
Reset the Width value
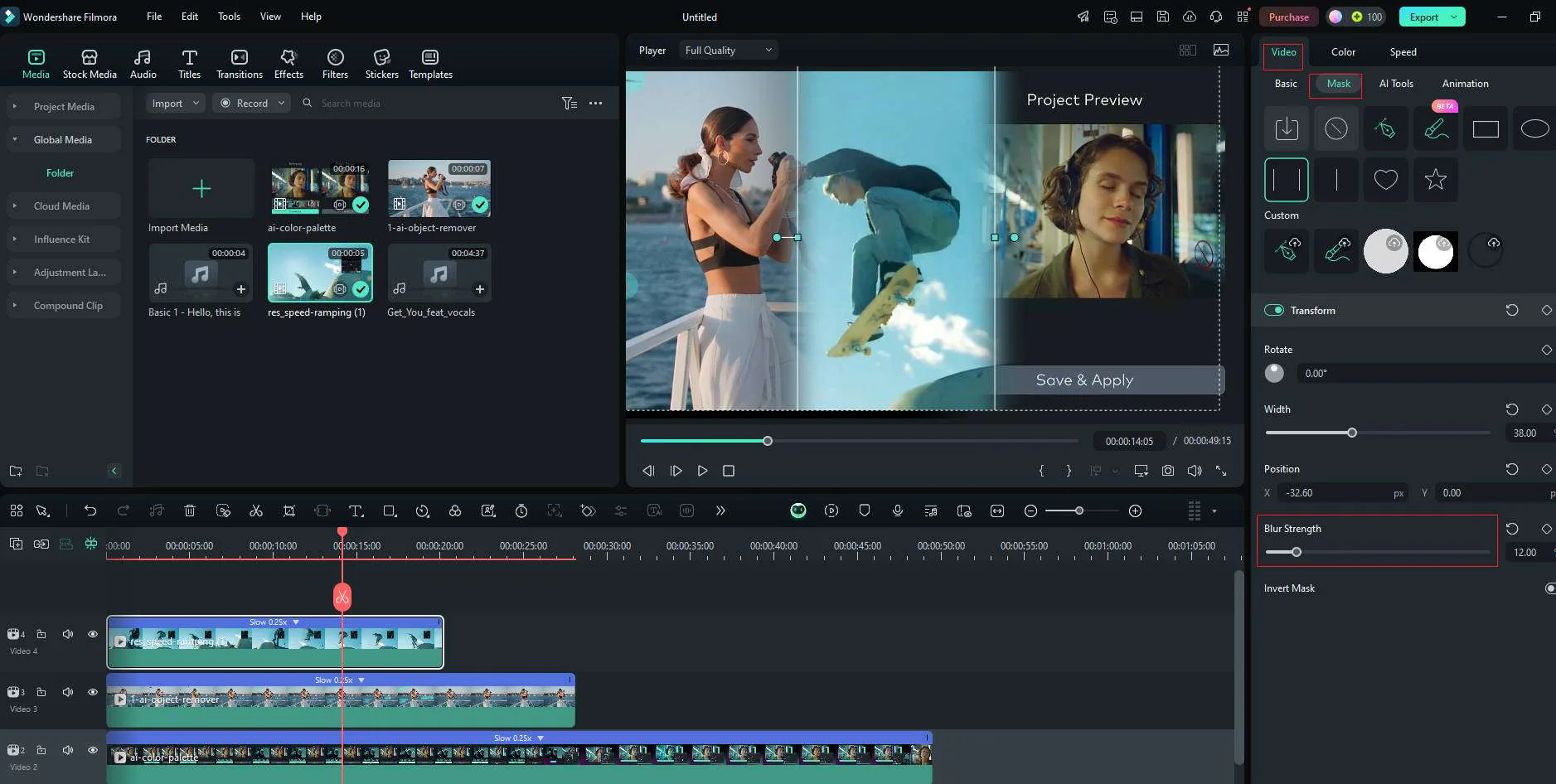tap(1512, 409)
